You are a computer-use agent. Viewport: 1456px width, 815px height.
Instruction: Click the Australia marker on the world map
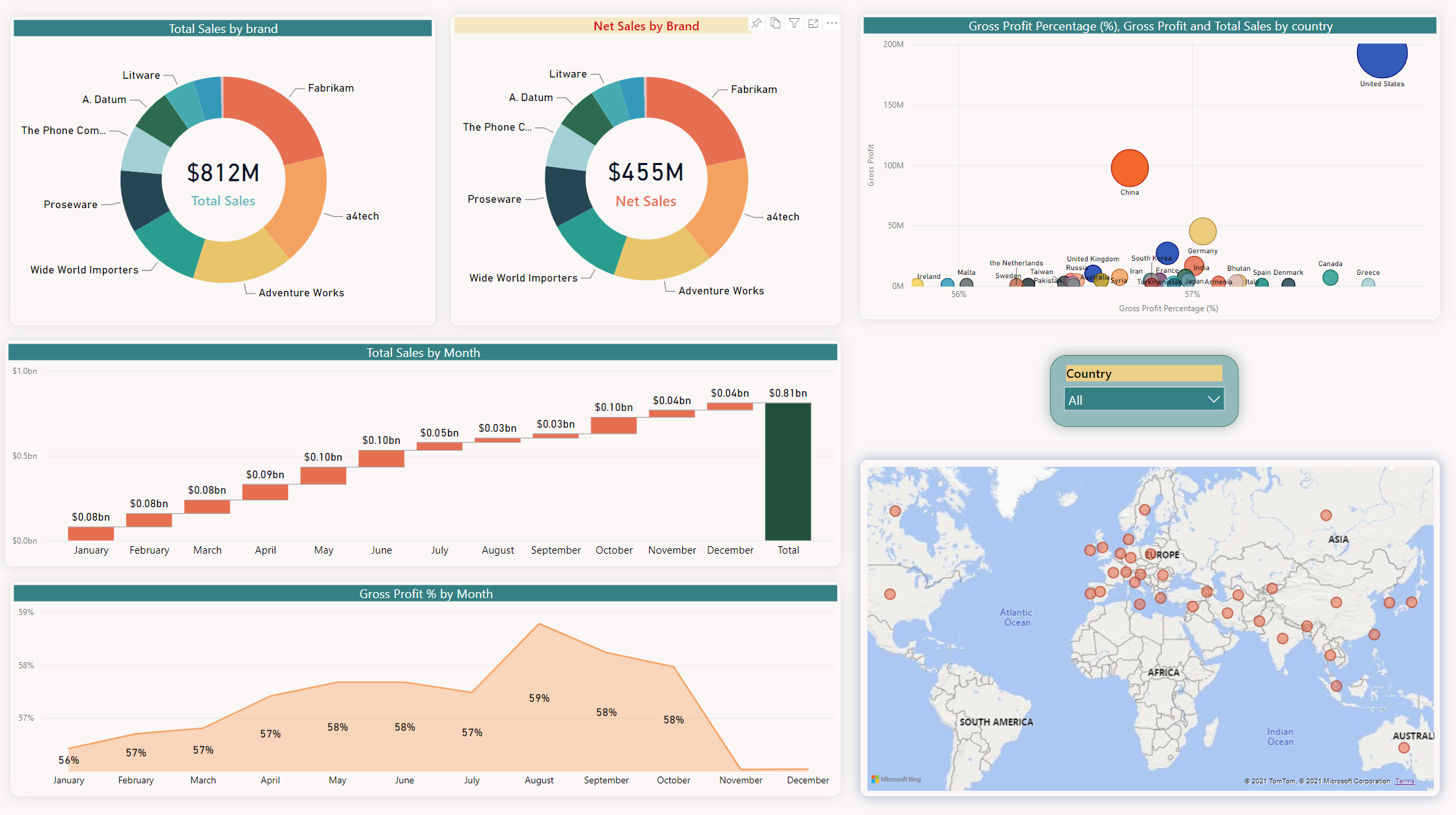[1403, 747]
